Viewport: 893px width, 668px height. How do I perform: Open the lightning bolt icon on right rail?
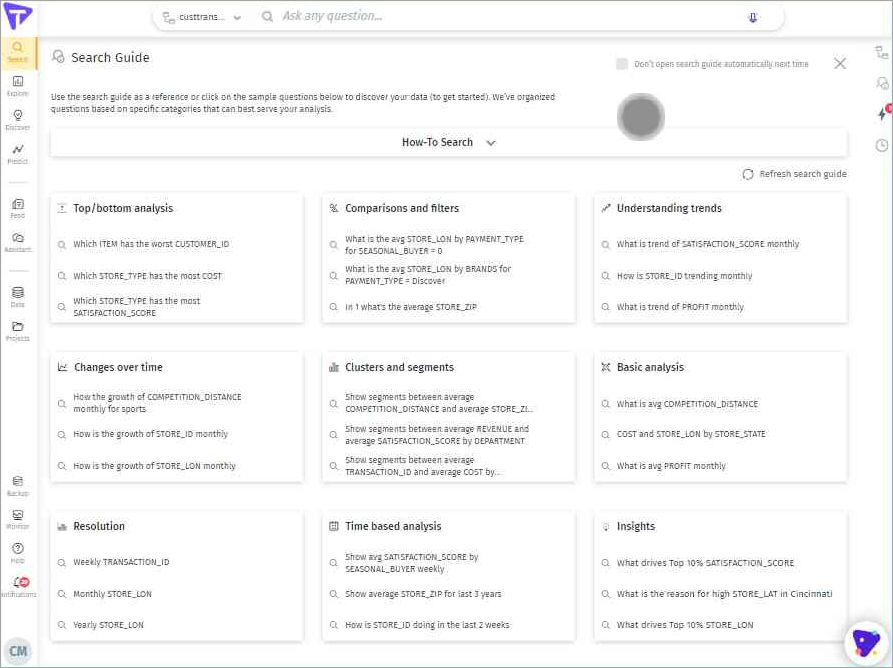tap(883, 113)
